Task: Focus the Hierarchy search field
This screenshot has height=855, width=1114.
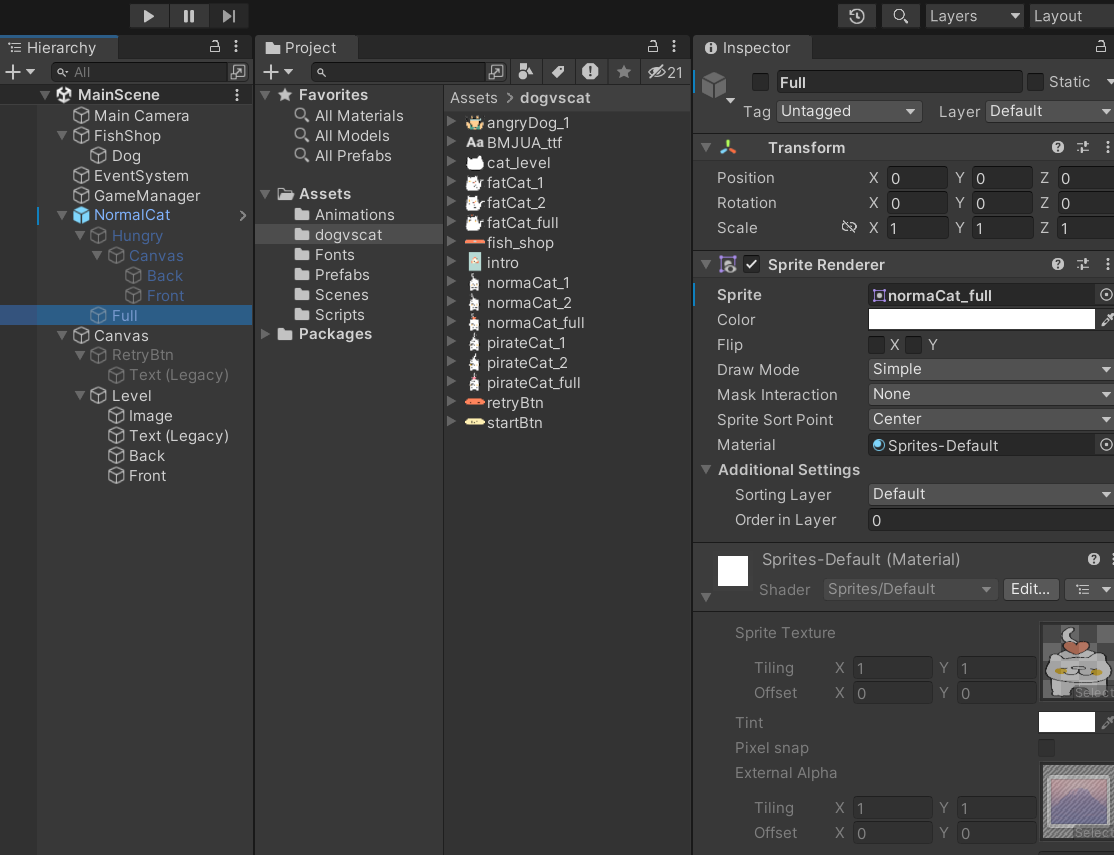Action: click(139, 72)
